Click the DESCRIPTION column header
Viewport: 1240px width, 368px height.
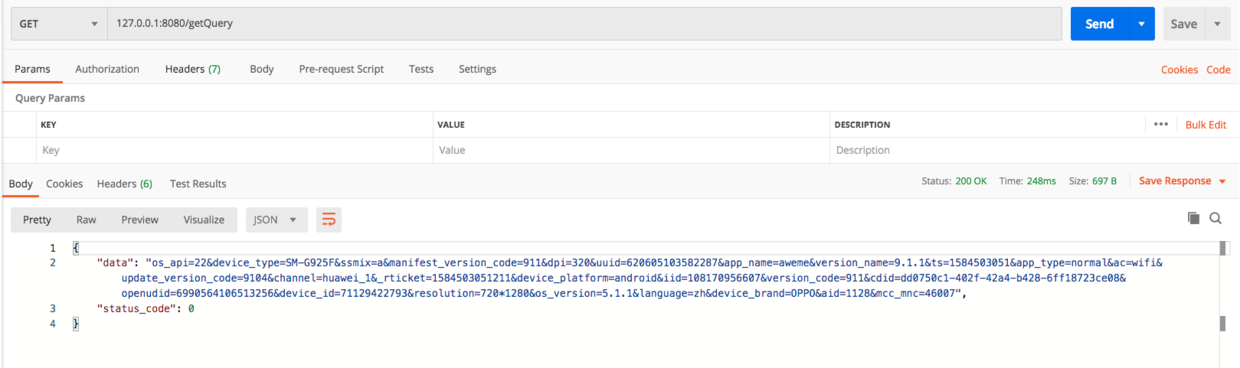862,125
